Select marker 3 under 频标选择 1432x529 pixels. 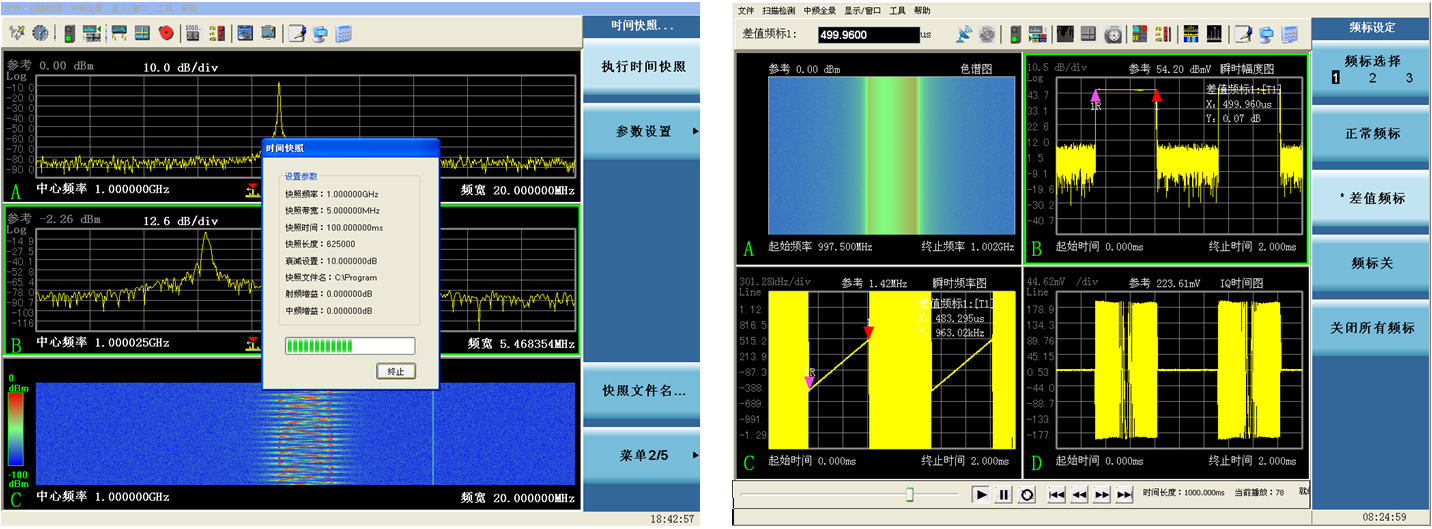1408,78
